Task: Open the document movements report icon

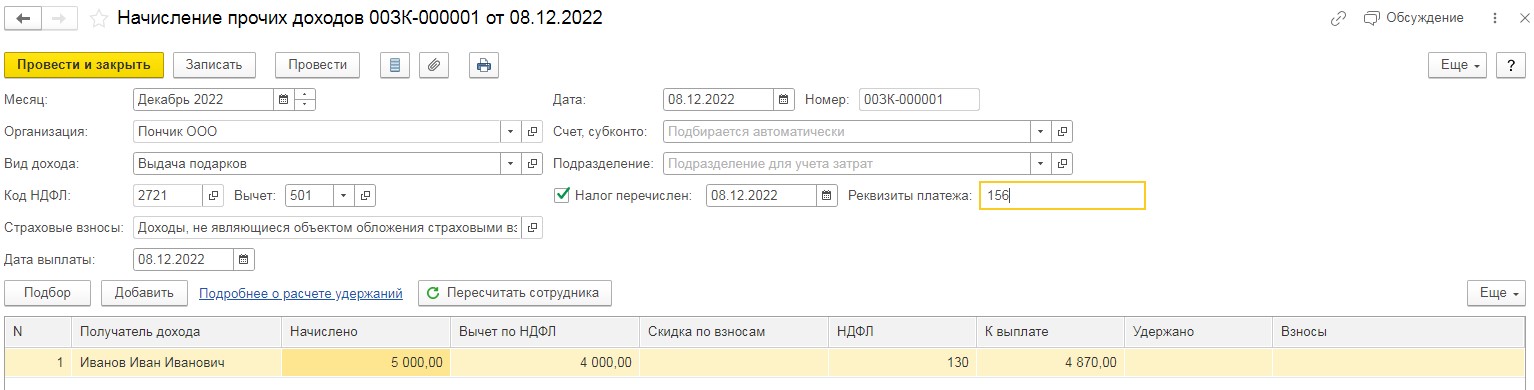Action: tap(395, 65)
